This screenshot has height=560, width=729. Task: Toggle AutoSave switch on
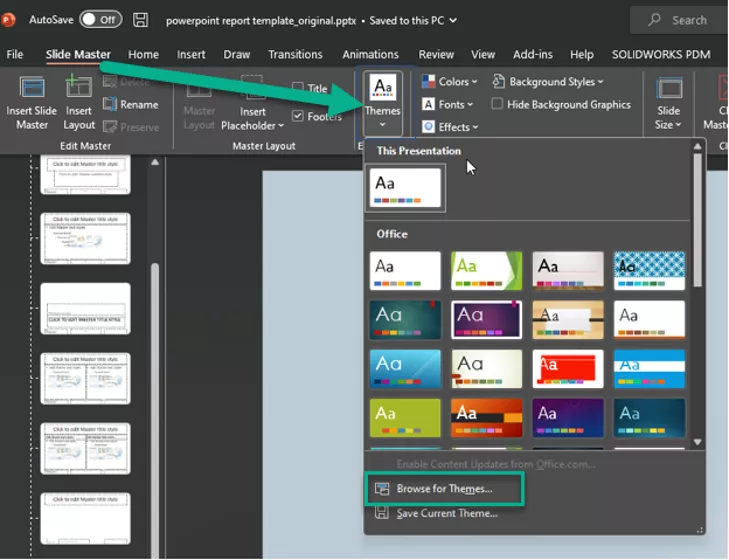[x=100, y=20]
